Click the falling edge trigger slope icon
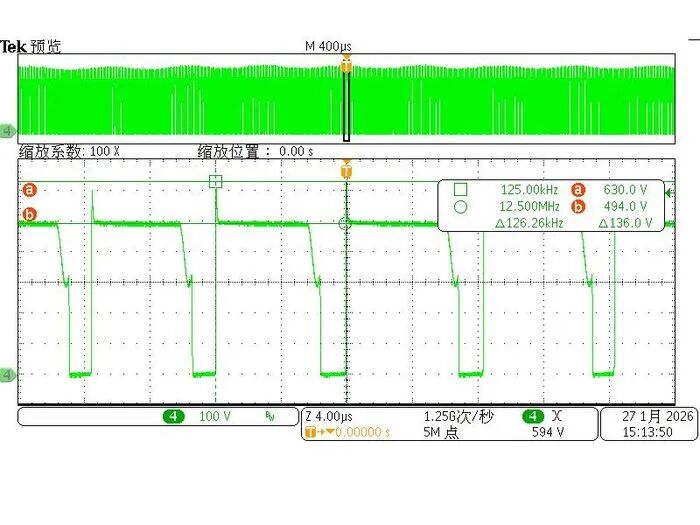 (x=556, y=417)
